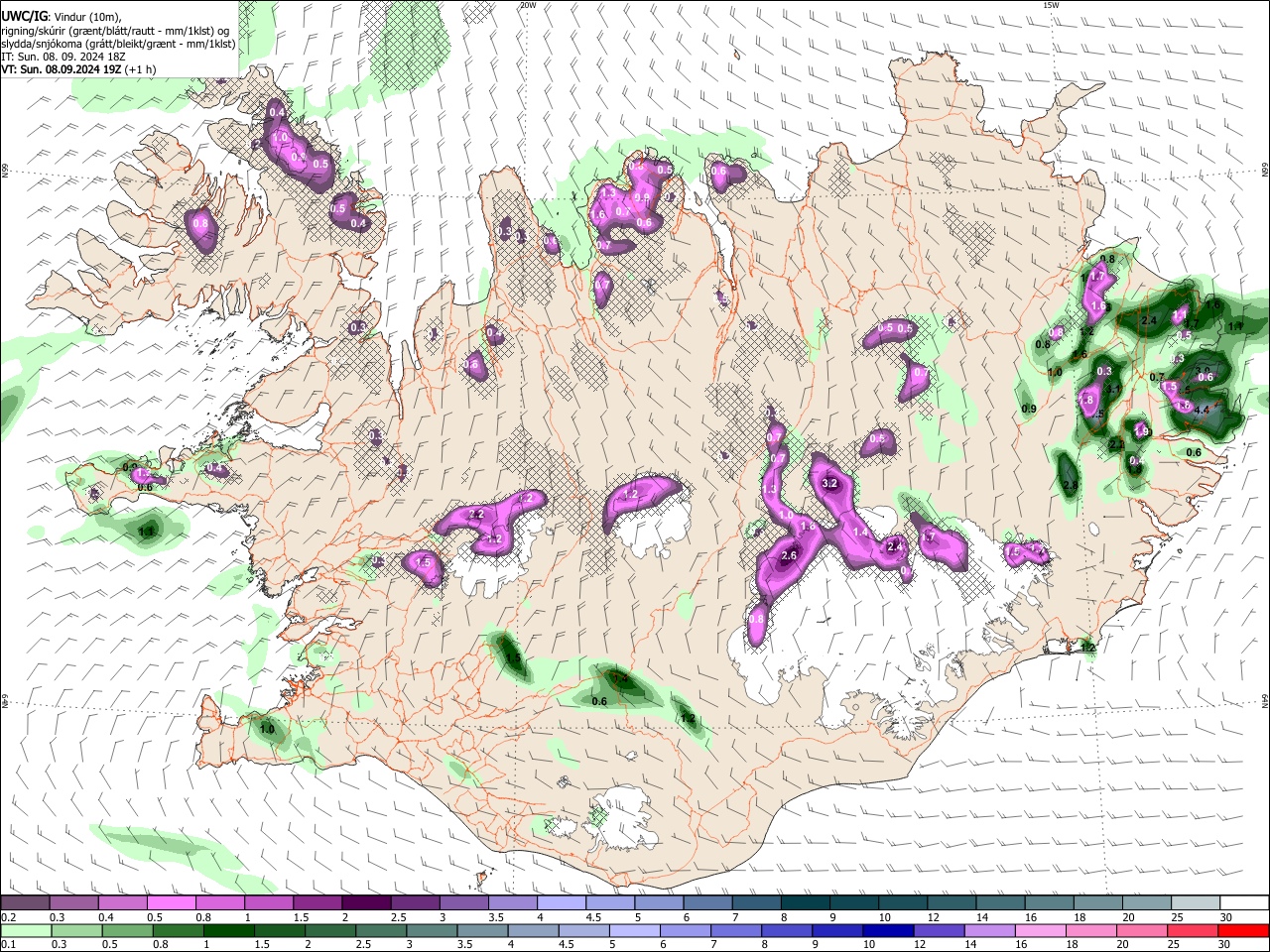
Task: Click the '1.9' value in the east
Action: coord(1142,431)
